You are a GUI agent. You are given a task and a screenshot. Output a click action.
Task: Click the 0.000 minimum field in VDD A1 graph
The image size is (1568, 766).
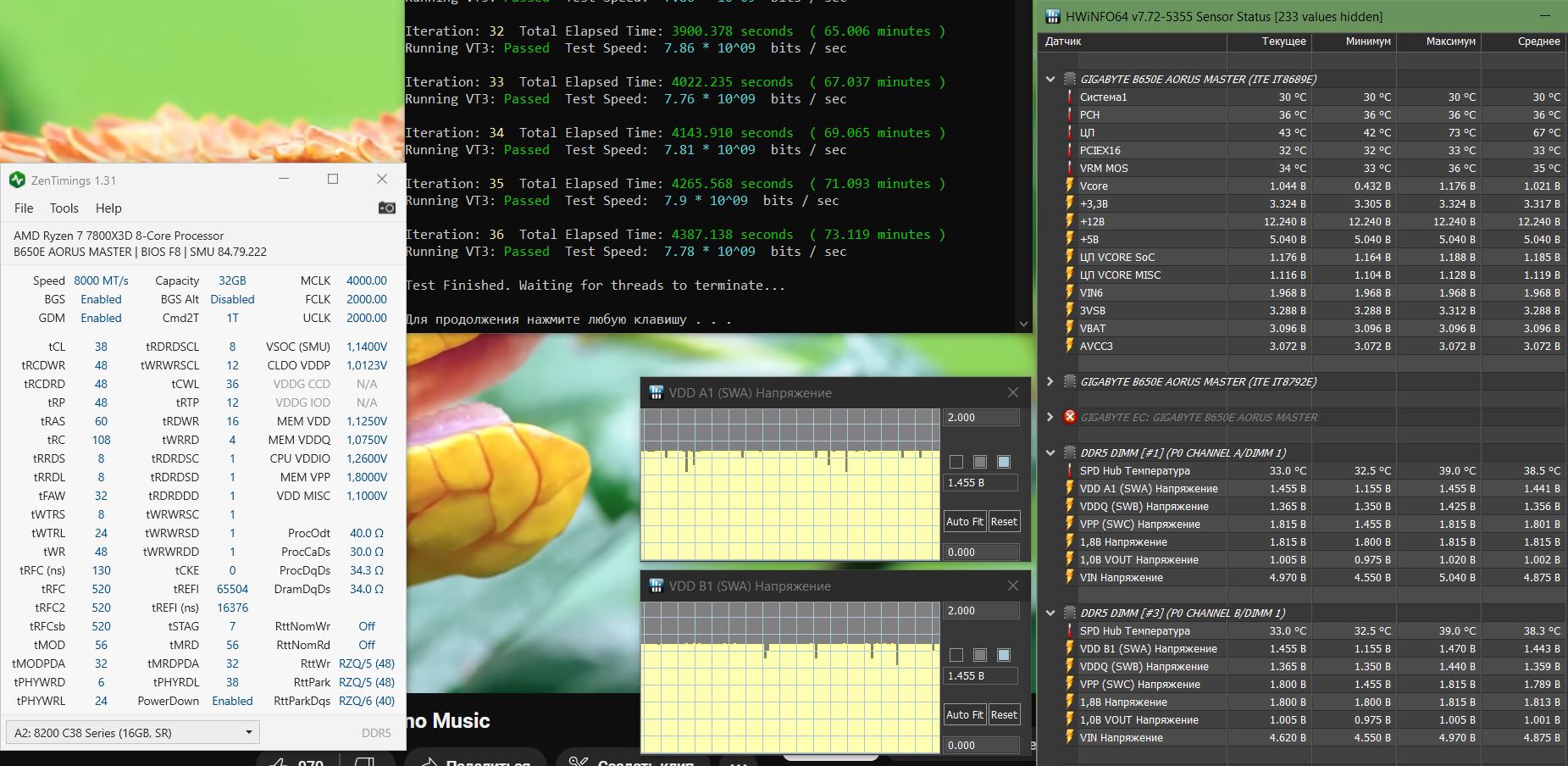pos(981,552)
